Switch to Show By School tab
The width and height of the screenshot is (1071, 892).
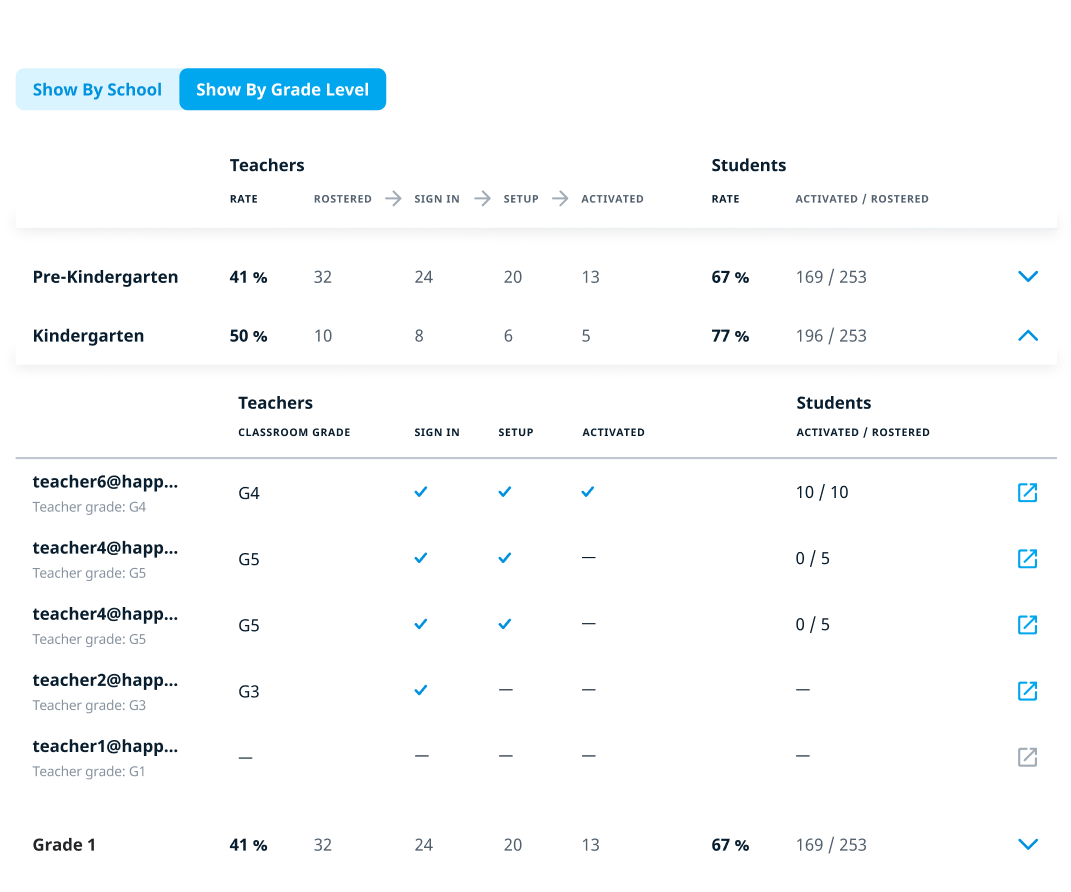click(97, 90)
